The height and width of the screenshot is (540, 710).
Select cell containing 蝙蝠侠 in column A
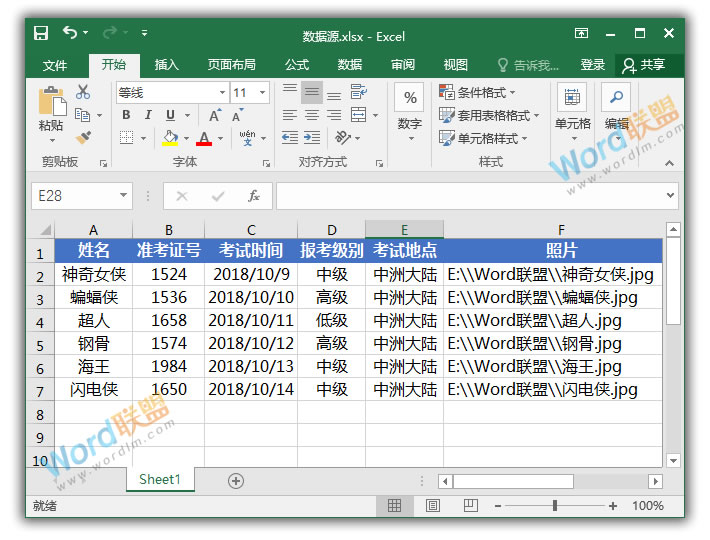(94, 297)
